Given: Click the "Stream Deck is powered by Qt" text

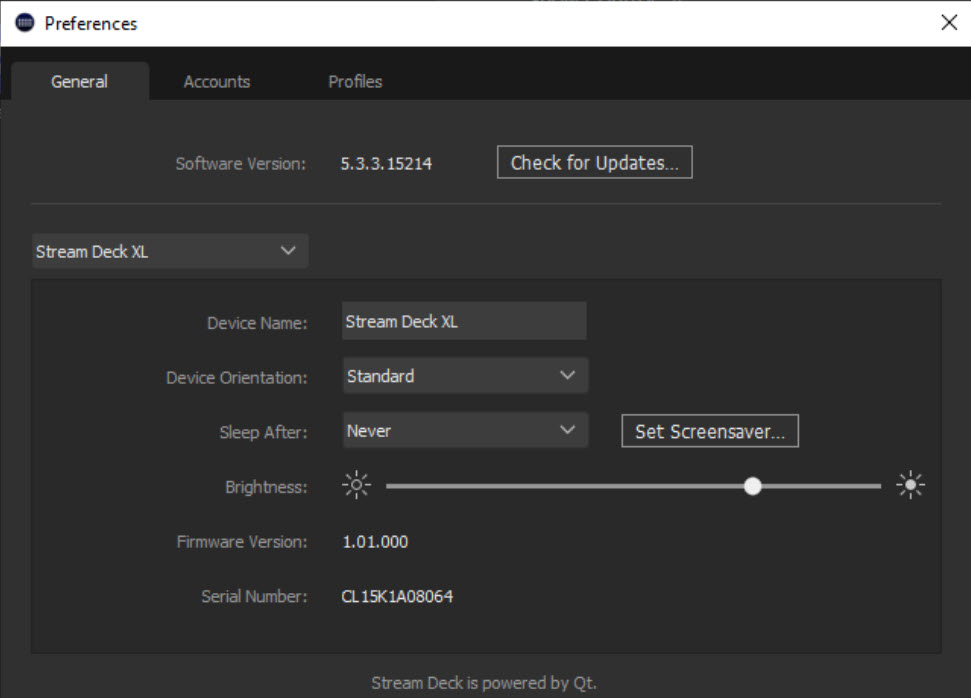Looking at the screenshot, I should (x=484, y=684).
